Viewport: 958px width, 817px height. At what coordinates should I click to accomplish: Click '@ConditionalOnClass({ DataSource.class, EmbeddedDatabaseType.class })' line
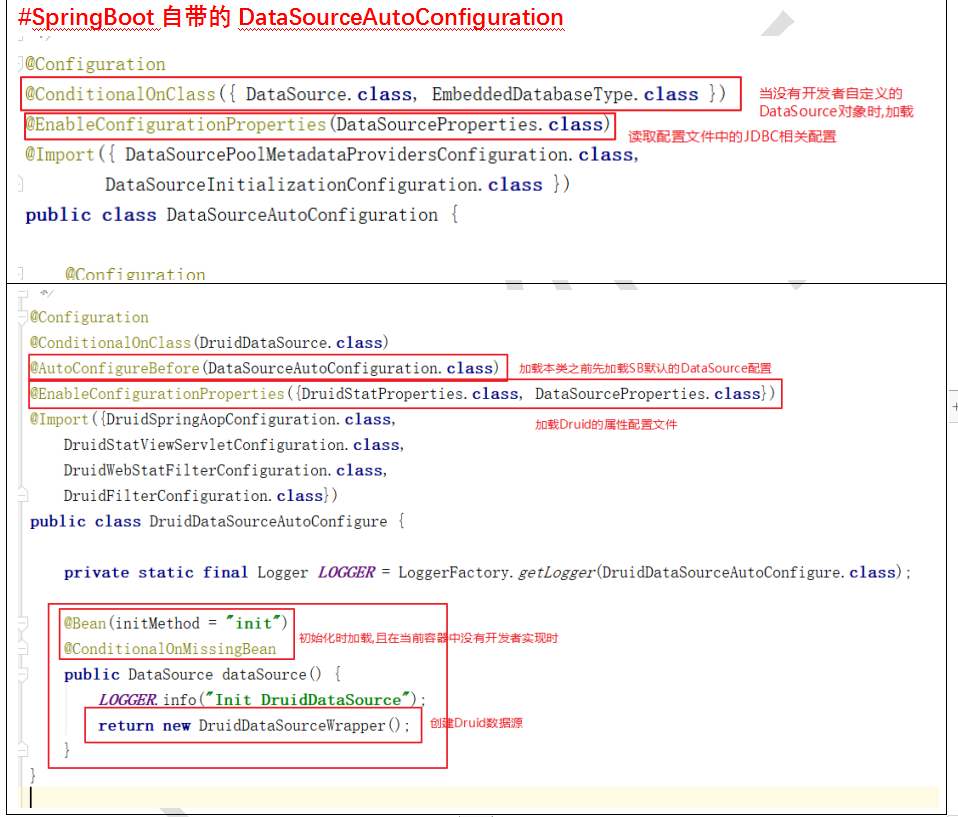[x=376, y=94]
